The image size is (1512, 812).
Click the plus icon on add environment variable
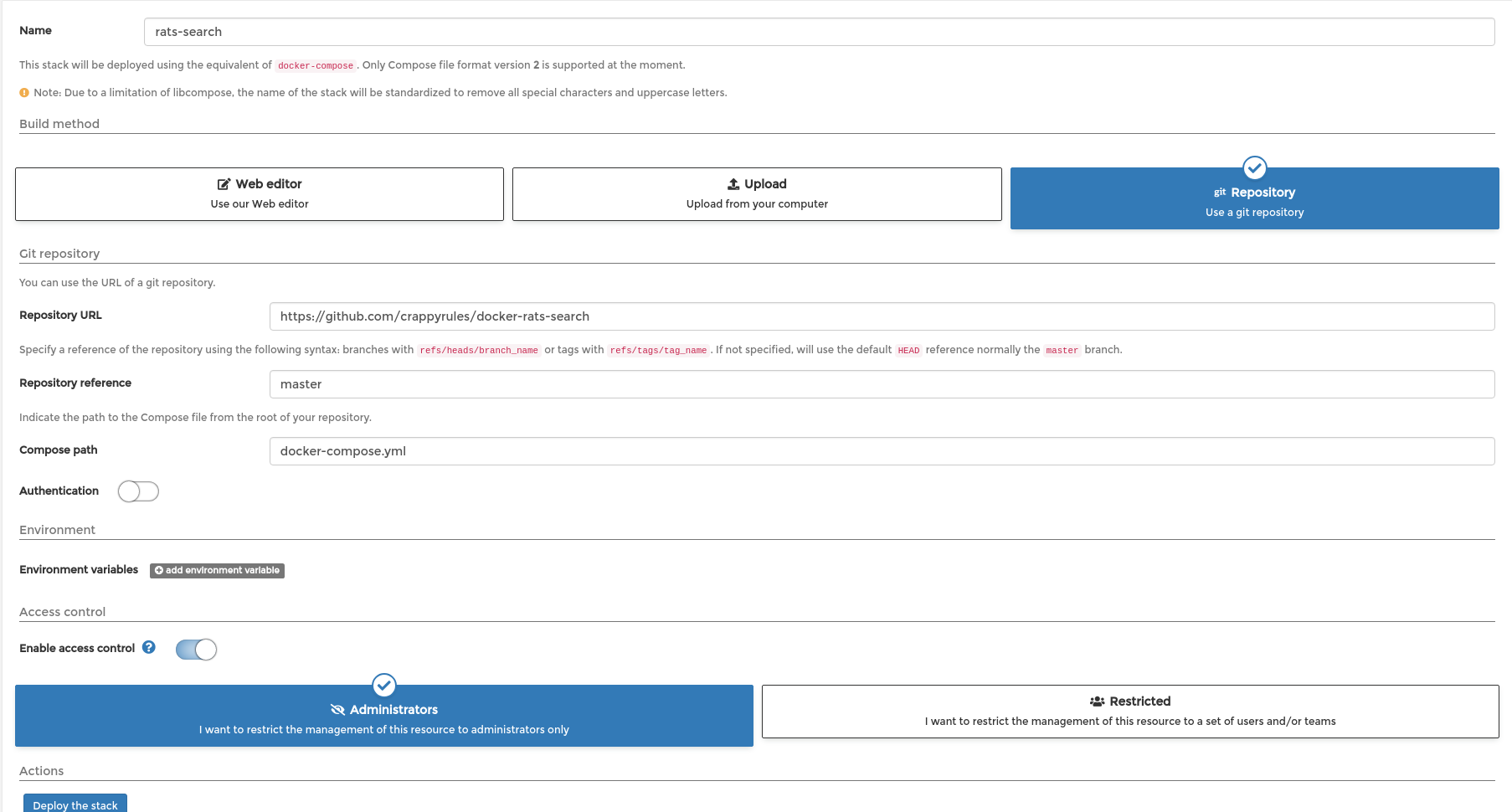[x=159, y=571]
